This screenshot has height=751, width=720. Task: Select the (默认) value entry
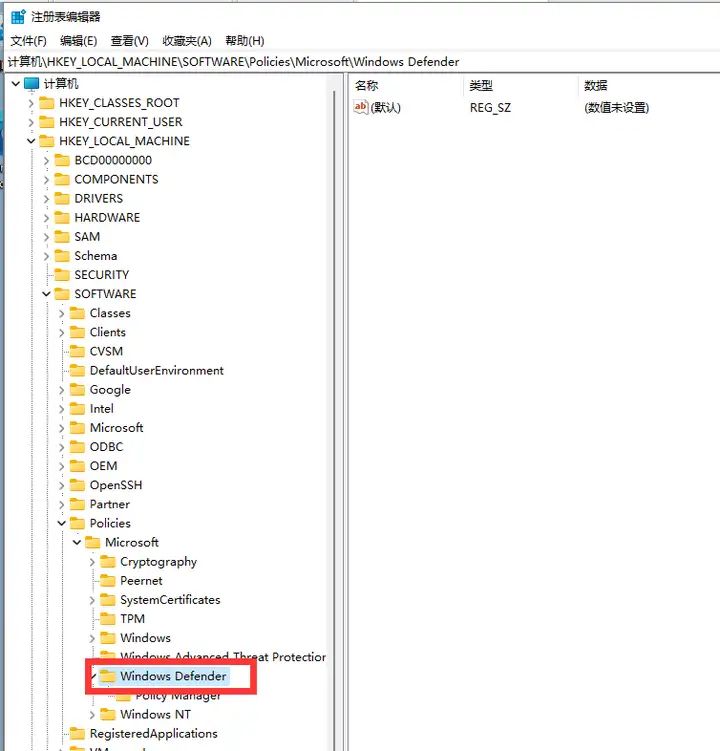click(x=386, y=107)
